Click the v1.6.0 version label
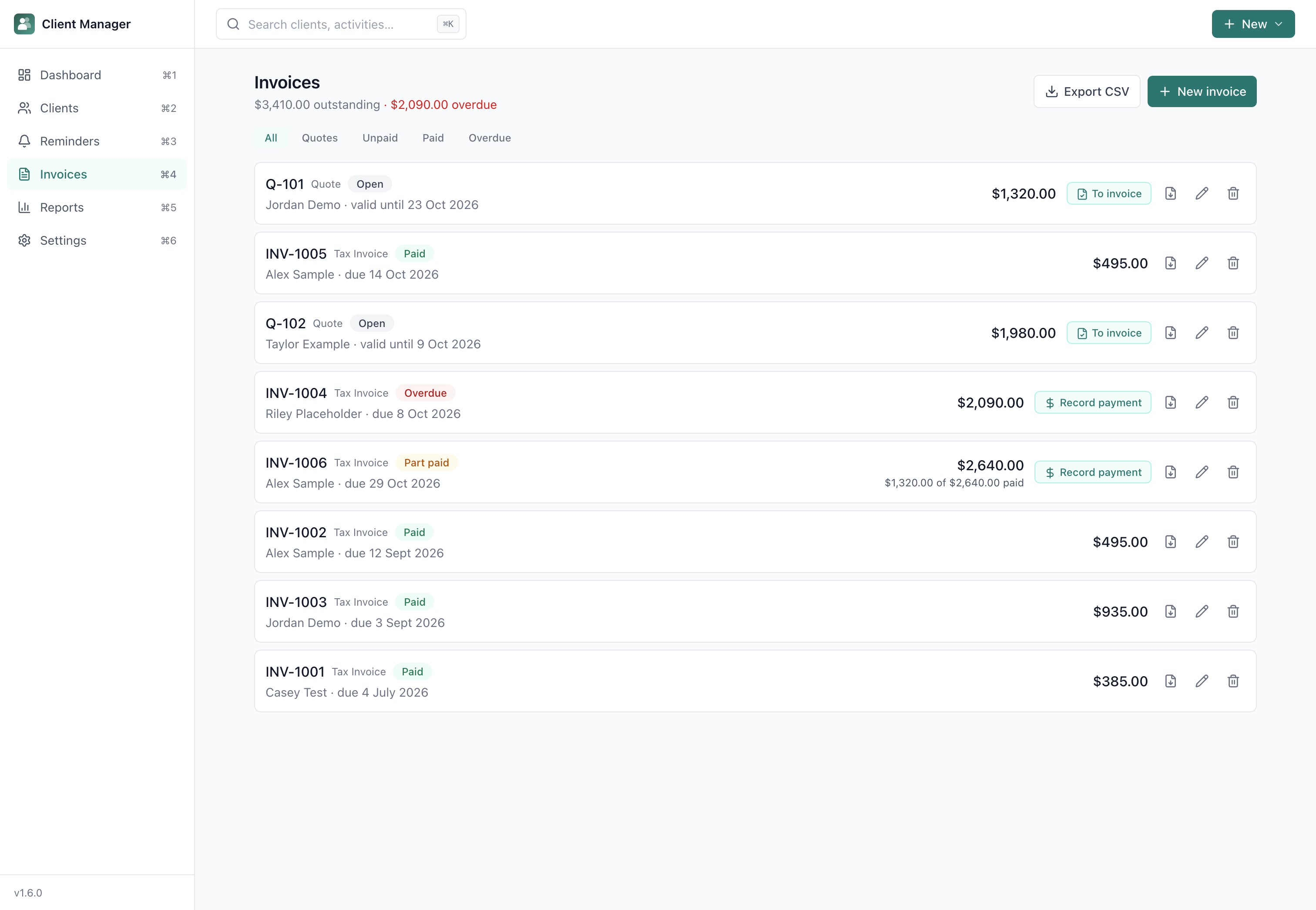 [x=28, y=893]
